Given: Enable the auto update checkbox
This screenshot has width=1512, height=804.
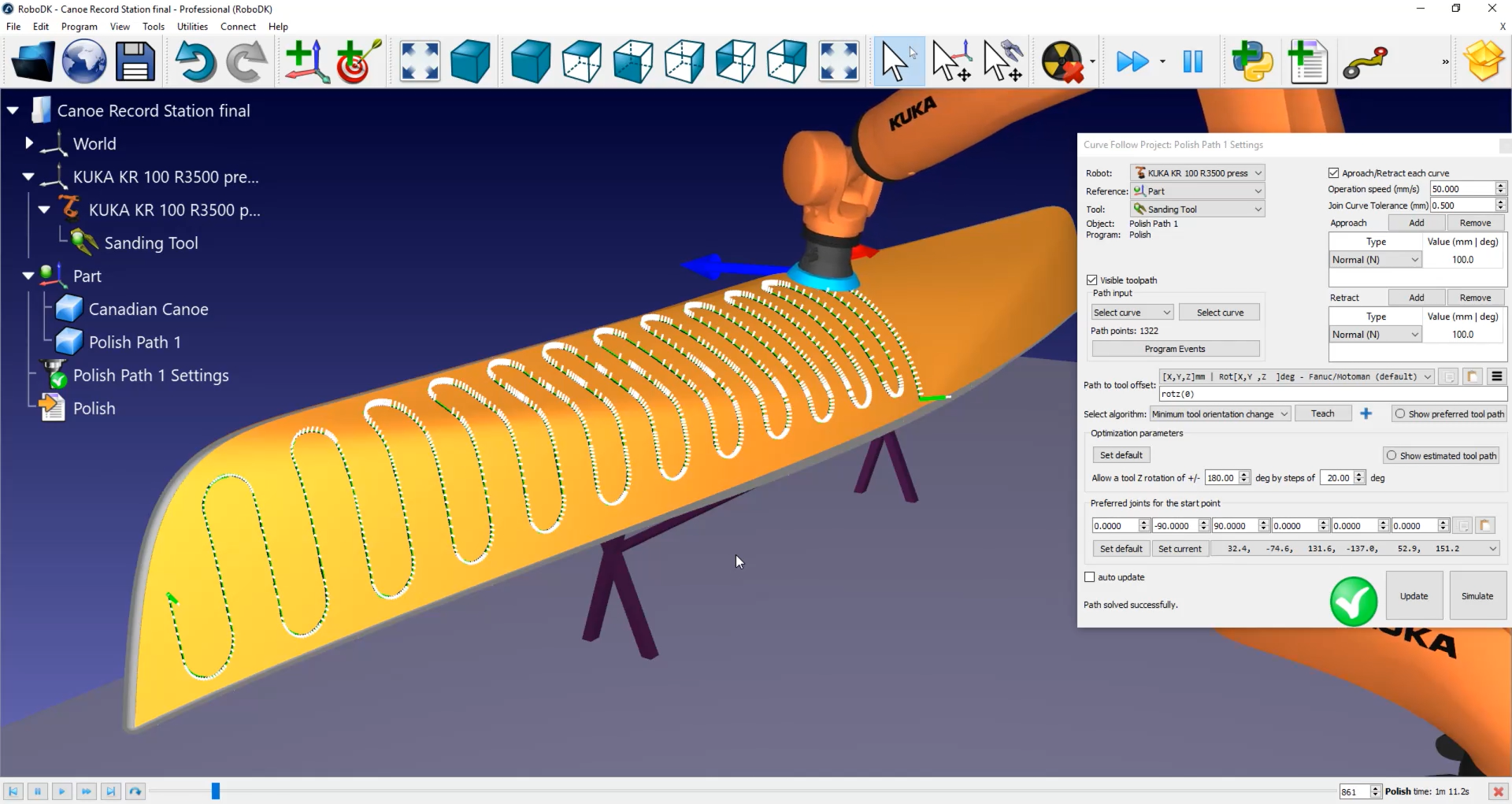Looking at the screenshot, I should coord(1090,577).
